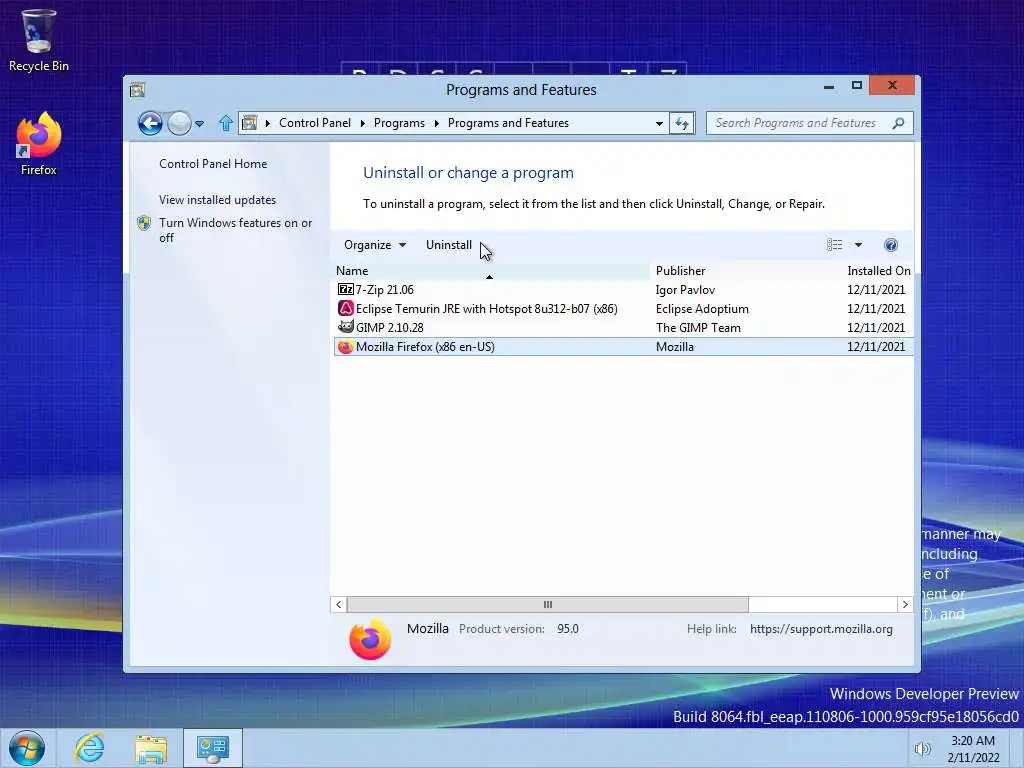Select the 7-Zip 21.06 entry
The image size is (1024, 768).
[x=623, y=289]
